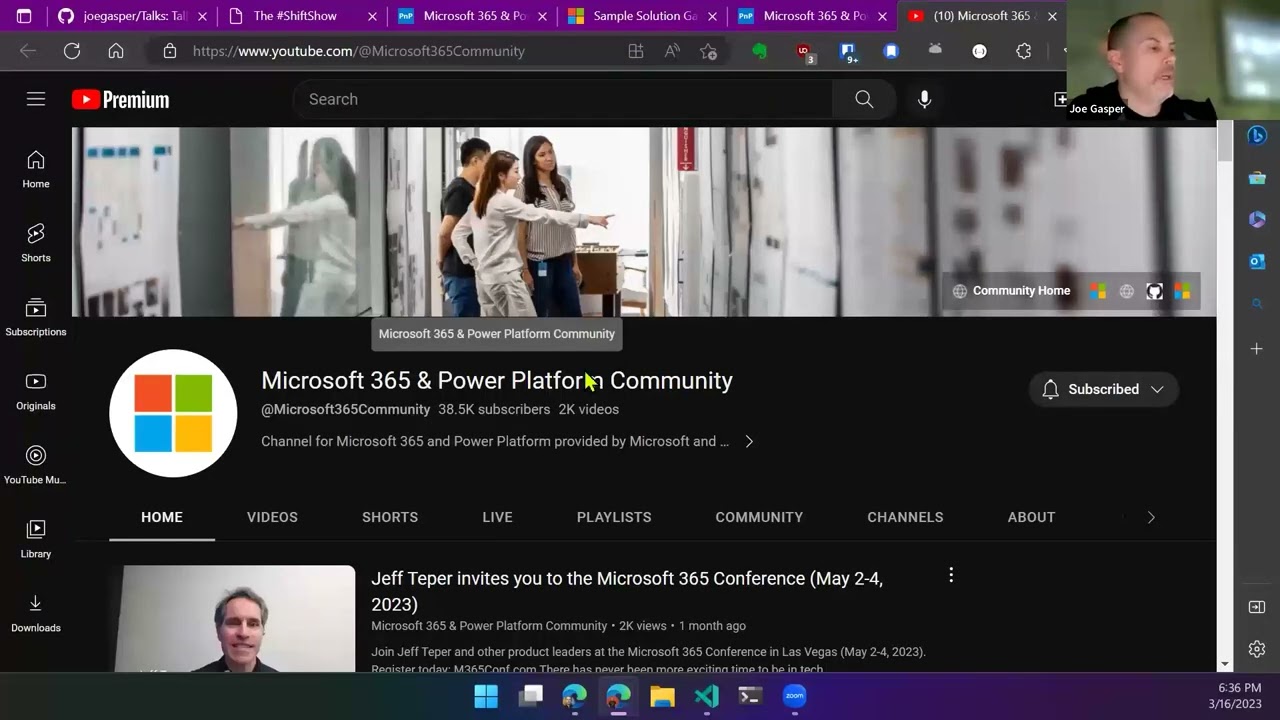The width and height of the screenshot is (1280, 720).
Task: Click the YouTube search magnifier button
Action: (x=864, y=99)
